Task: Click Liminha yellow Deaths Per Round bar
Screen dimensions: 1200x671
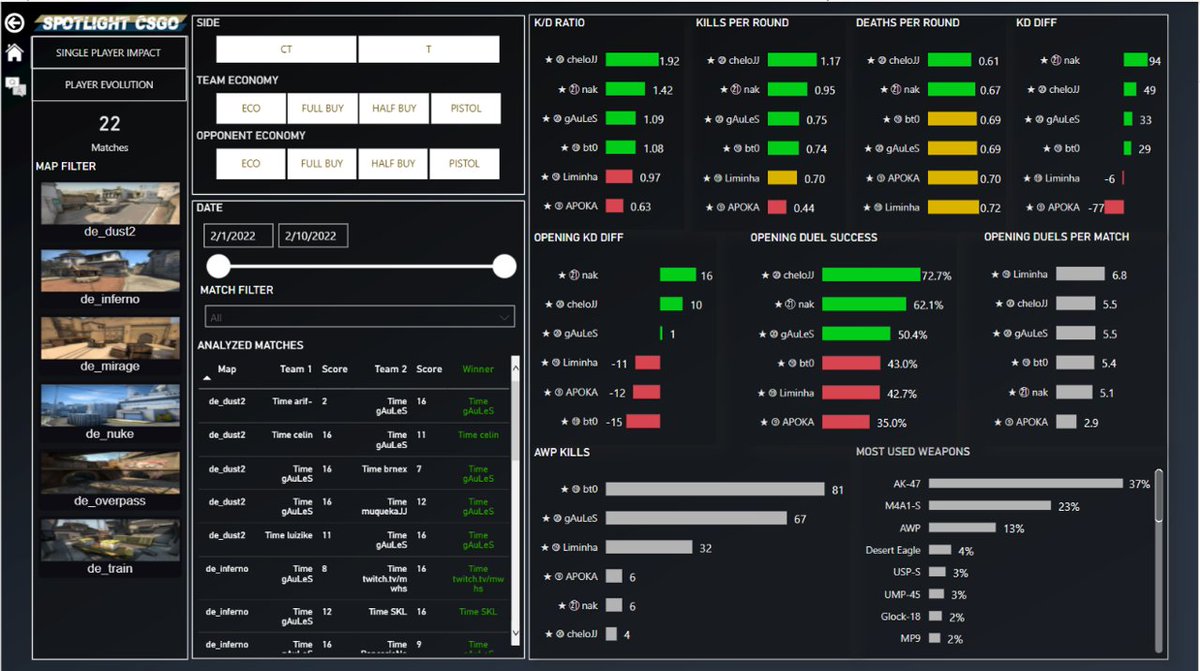Action: tap(953, 207)
